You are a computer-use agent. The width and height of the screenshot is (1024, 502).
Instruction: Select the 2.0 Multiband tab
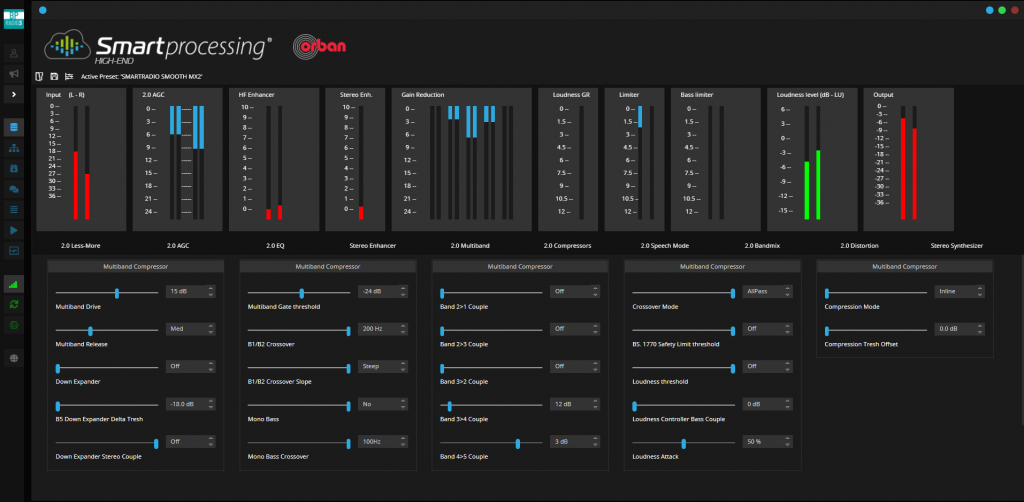point(470,246)
